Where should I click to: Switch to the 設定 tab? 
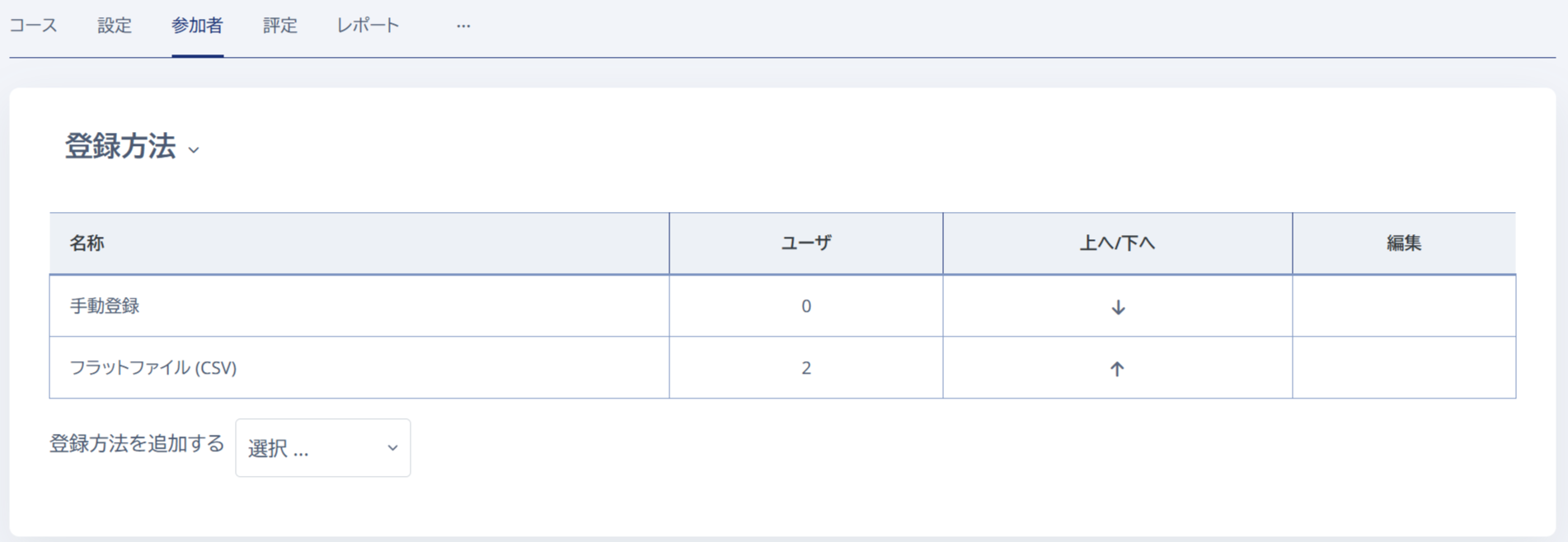click(x=114, y=26)
